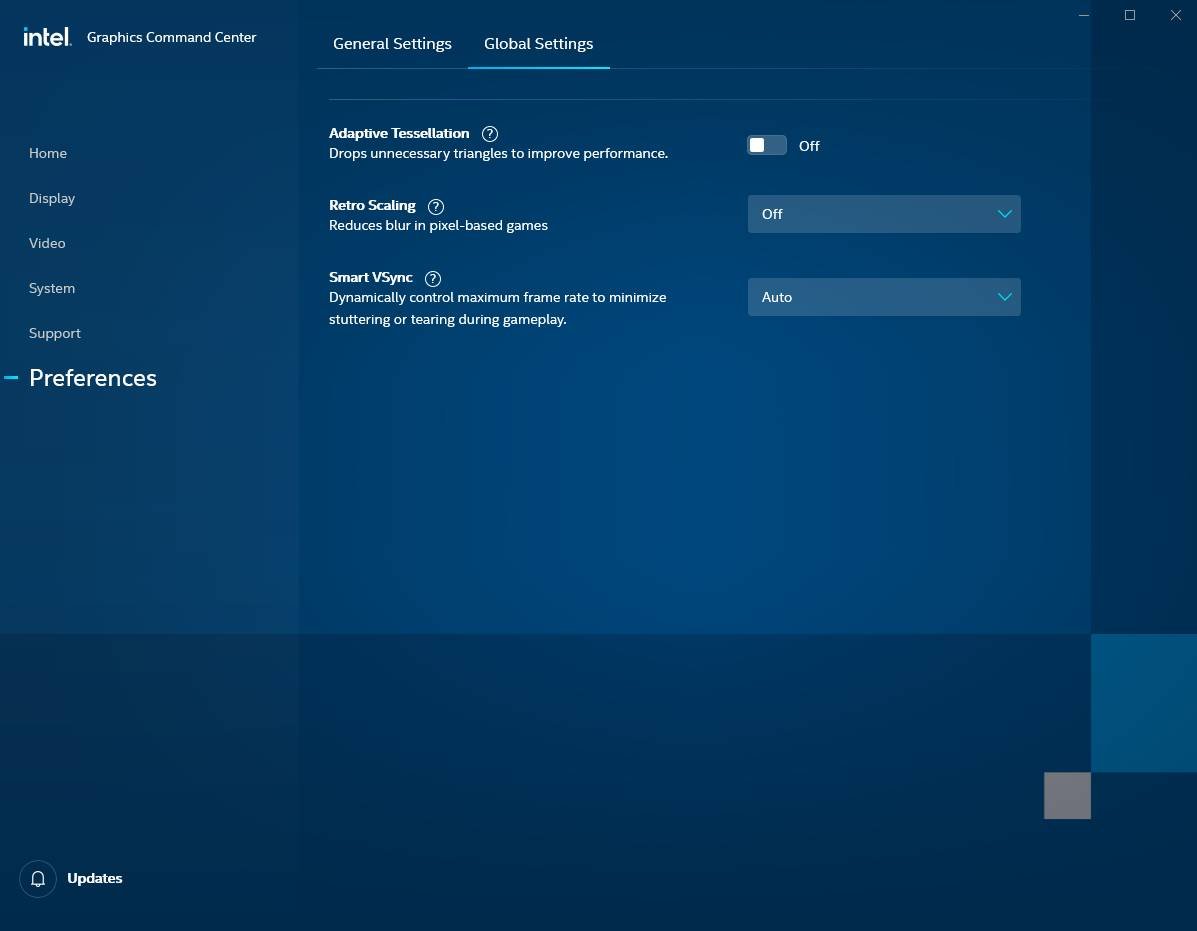Screen dimensions: 1197x931
Task: Click the Retro Scaling question mark icon
Action: click(x=436, y=207)
